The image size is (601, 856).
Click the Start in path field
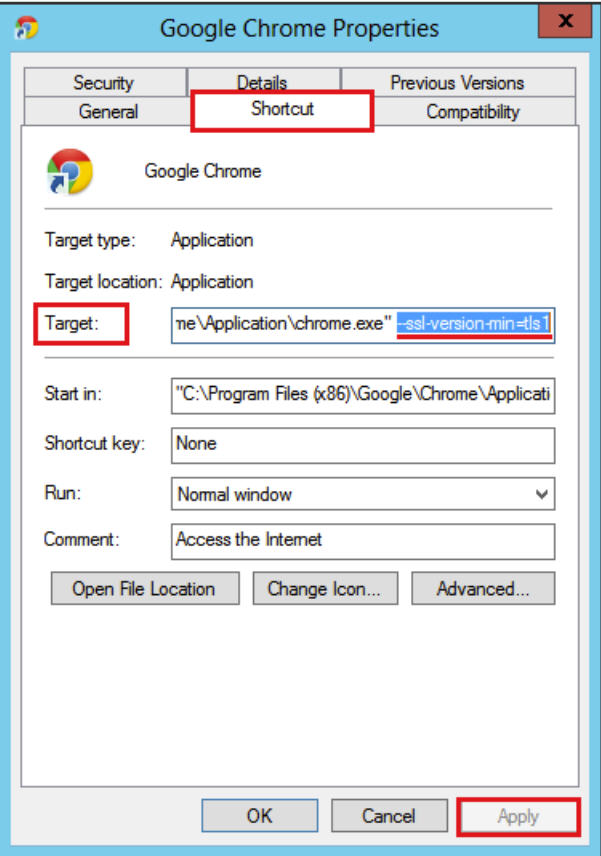coord(363,395)
